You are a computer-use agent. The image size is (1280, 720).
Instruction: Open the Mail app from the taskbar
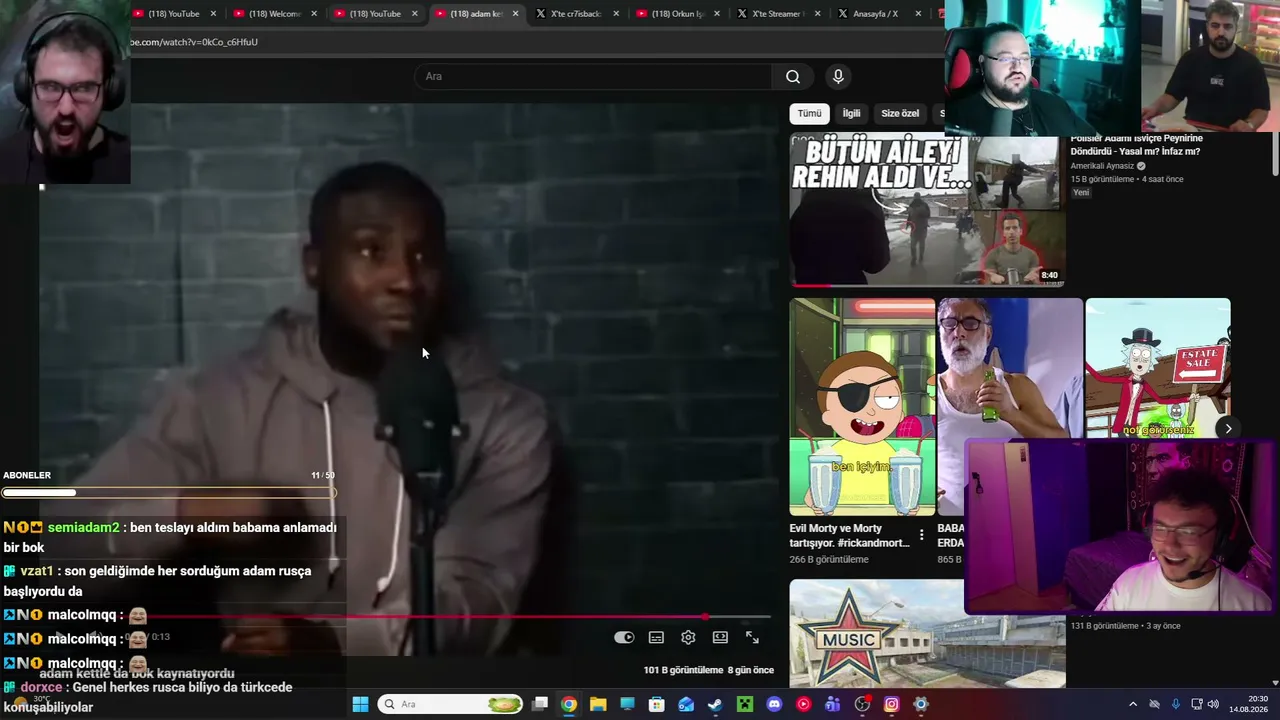click(x=686, y=704)
